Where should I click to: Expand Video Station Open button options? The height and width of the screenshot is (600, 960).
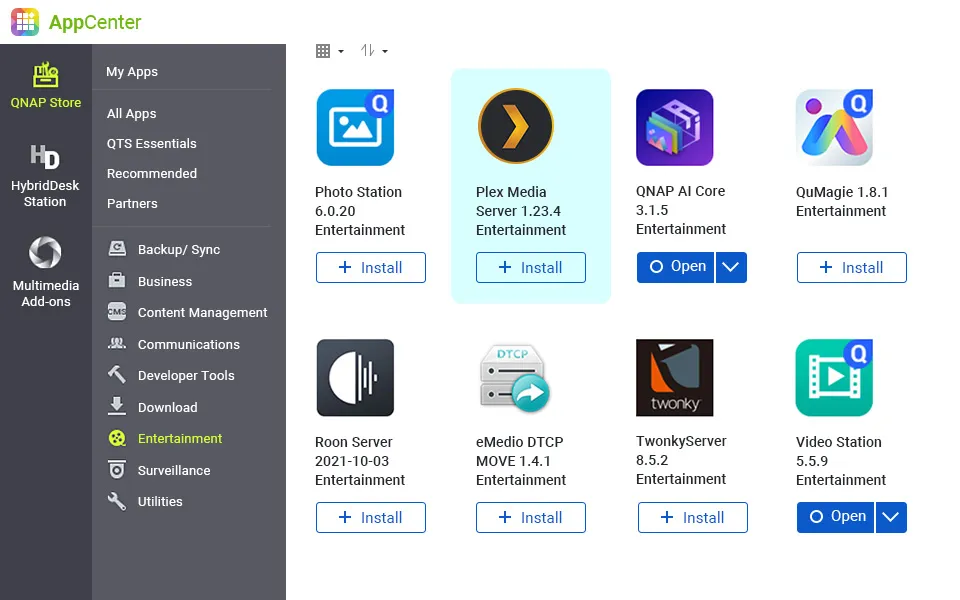[891, 517]
